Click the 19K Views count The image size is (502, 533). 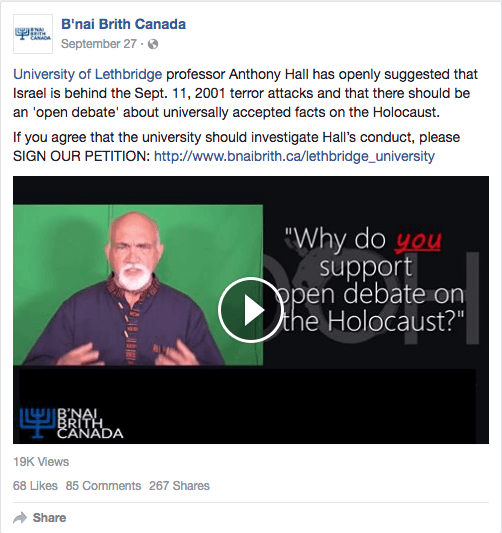(41, 462)
